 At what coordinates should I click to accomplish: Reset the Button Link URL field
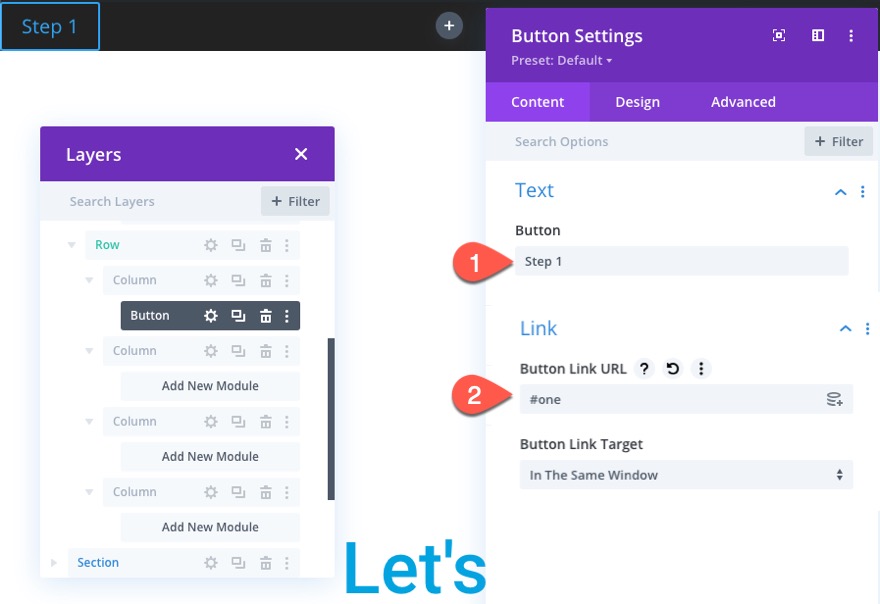click(672, 369)
